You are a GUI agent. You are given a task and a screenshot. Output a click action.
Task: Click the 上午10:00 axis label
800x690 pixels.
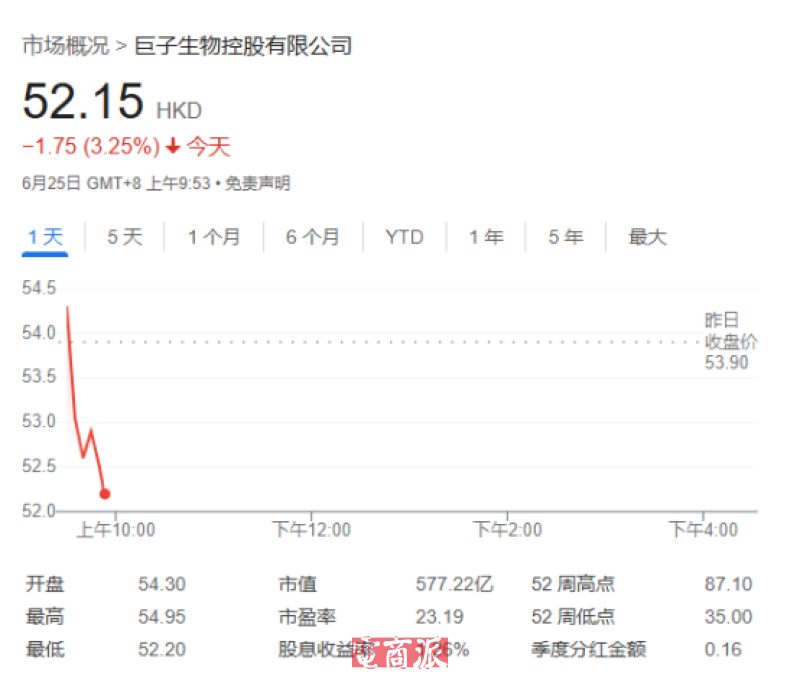pos(116,530)
